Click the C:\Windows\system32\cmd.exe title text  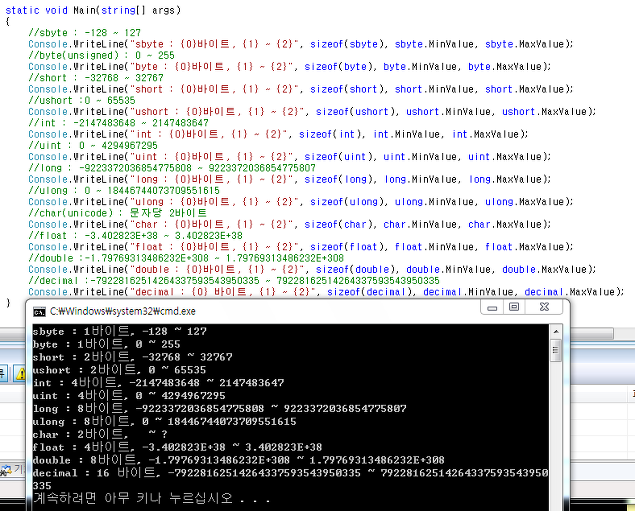point(123,311)
